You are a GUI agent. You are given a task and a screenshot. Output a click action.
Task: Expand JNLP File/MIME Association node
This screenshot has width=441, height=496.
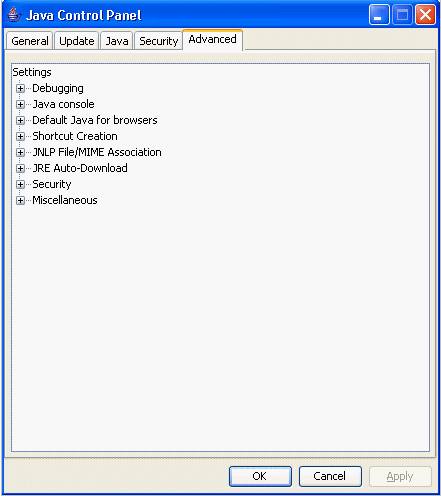click(x=20, y=152)
